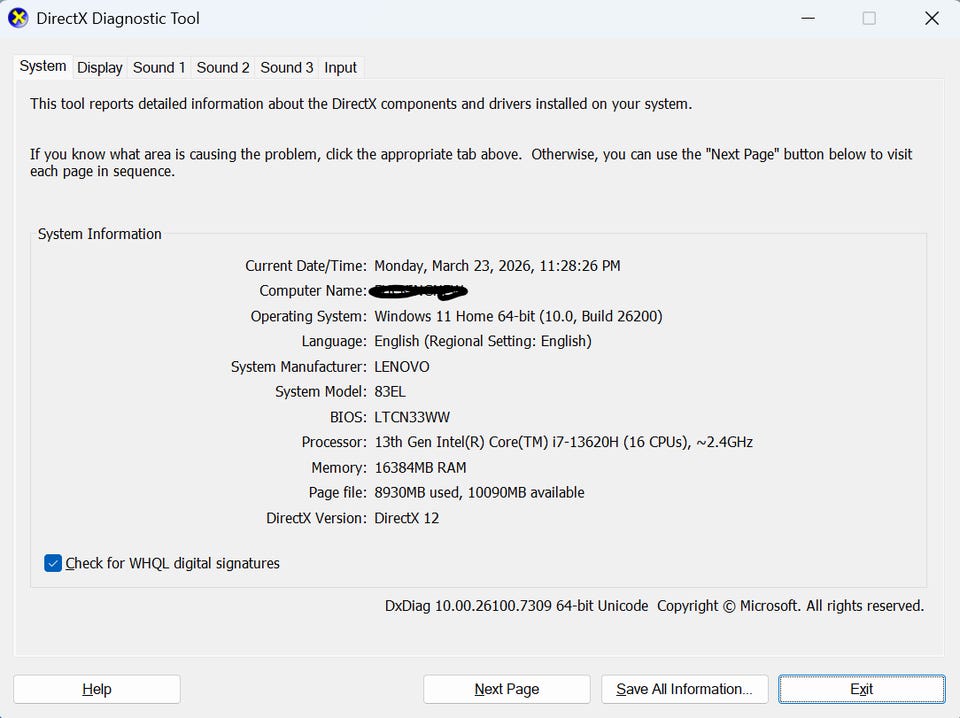Click the processor value 'i7-13620H (16 CPUs)'

(621, 442)
